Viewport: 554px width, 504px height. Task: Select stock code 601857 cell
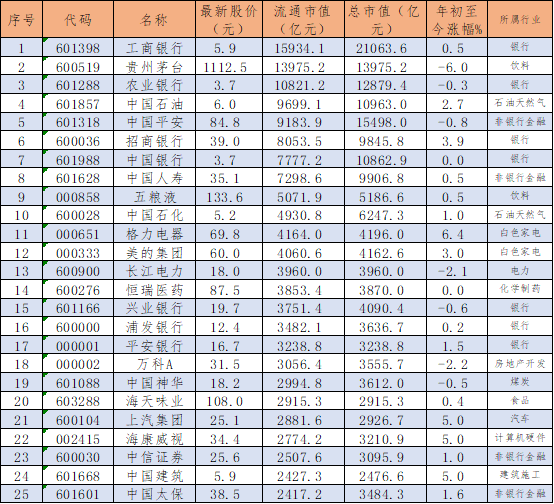(x=78, y=103)
